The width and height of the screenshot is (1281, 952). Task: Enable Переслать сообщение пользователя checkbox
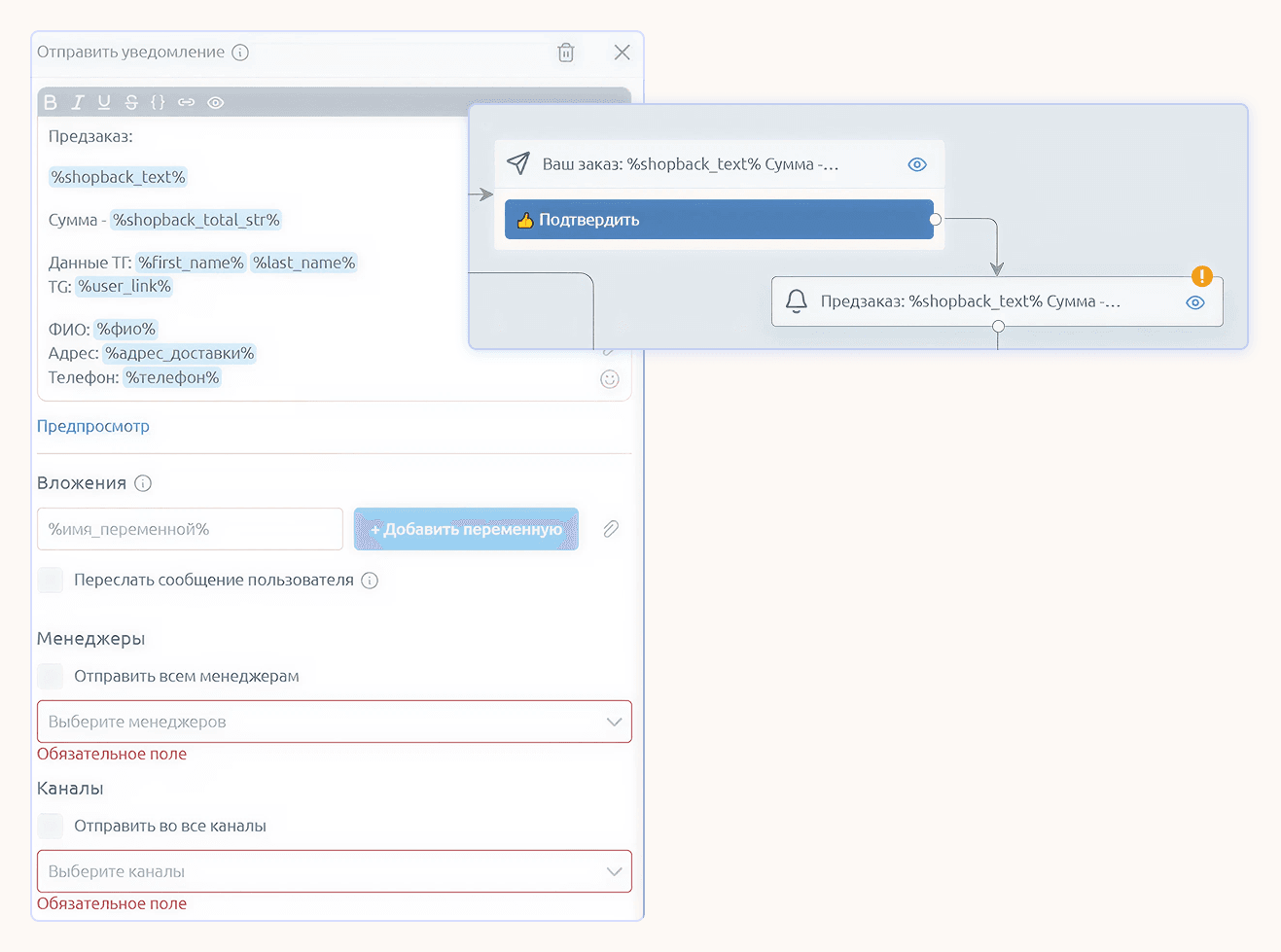(51, 581)
